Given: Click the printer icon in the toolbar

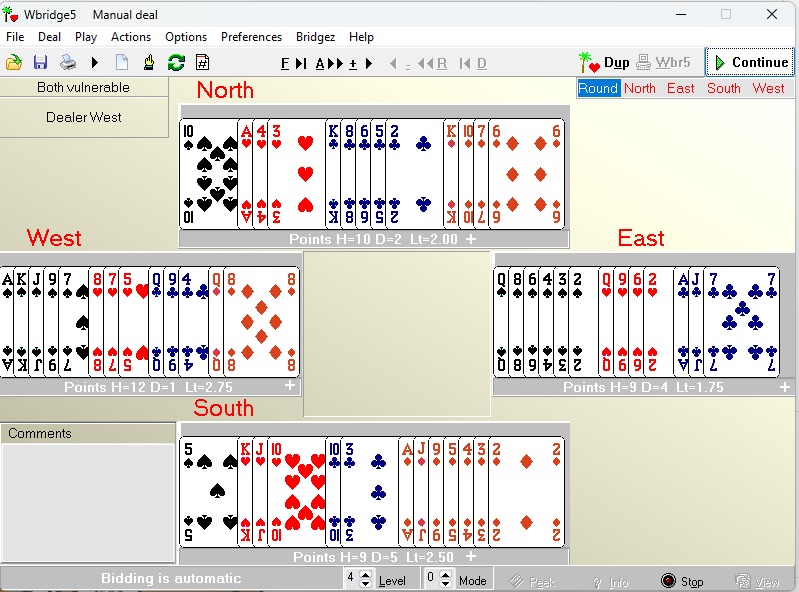Looking at the screenshot, I should click(68, 62).
